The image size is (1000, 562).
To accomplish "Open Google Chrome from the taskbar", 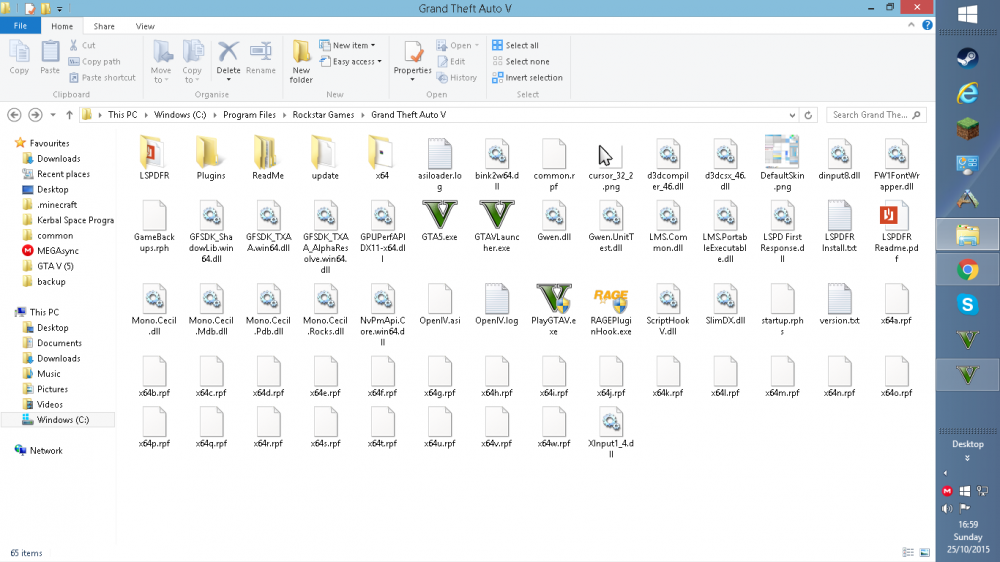I will [x=967, y=270].
